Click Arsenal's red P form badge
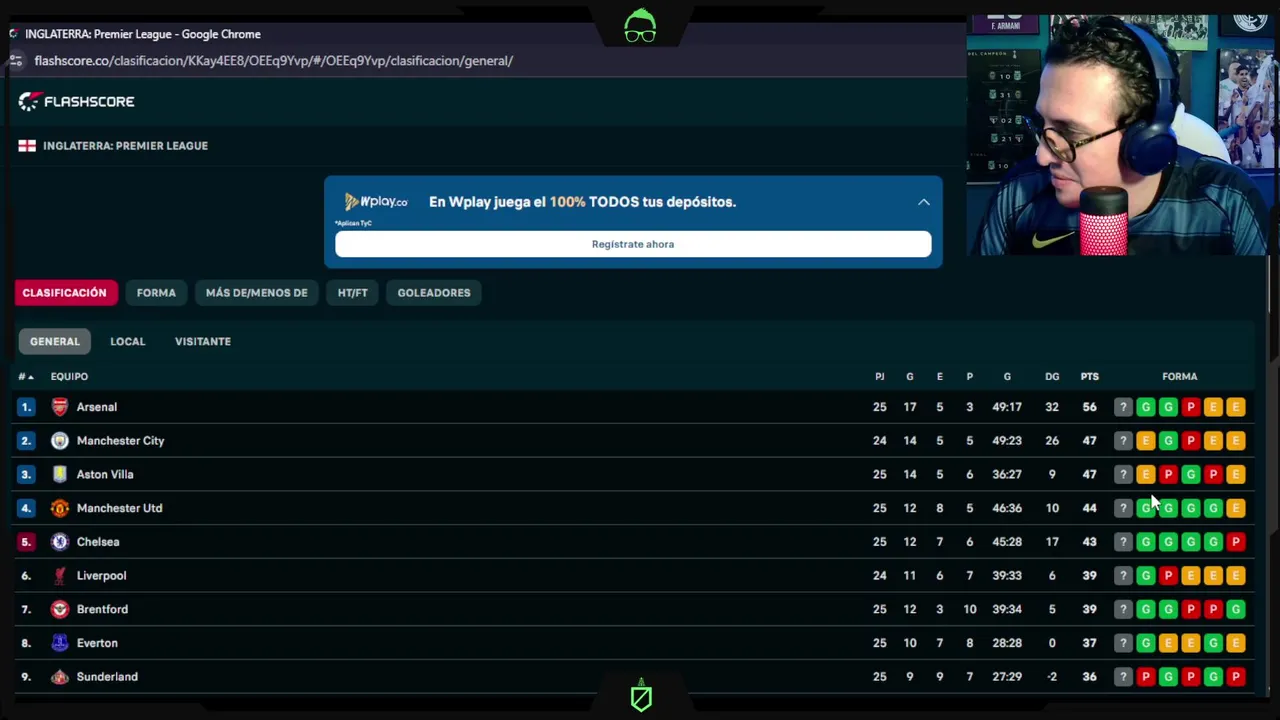 tap(1191, 407)
